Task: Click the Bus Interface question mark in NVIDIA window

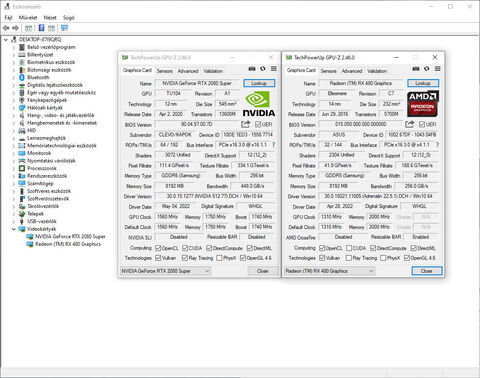Action: point(273,145)
